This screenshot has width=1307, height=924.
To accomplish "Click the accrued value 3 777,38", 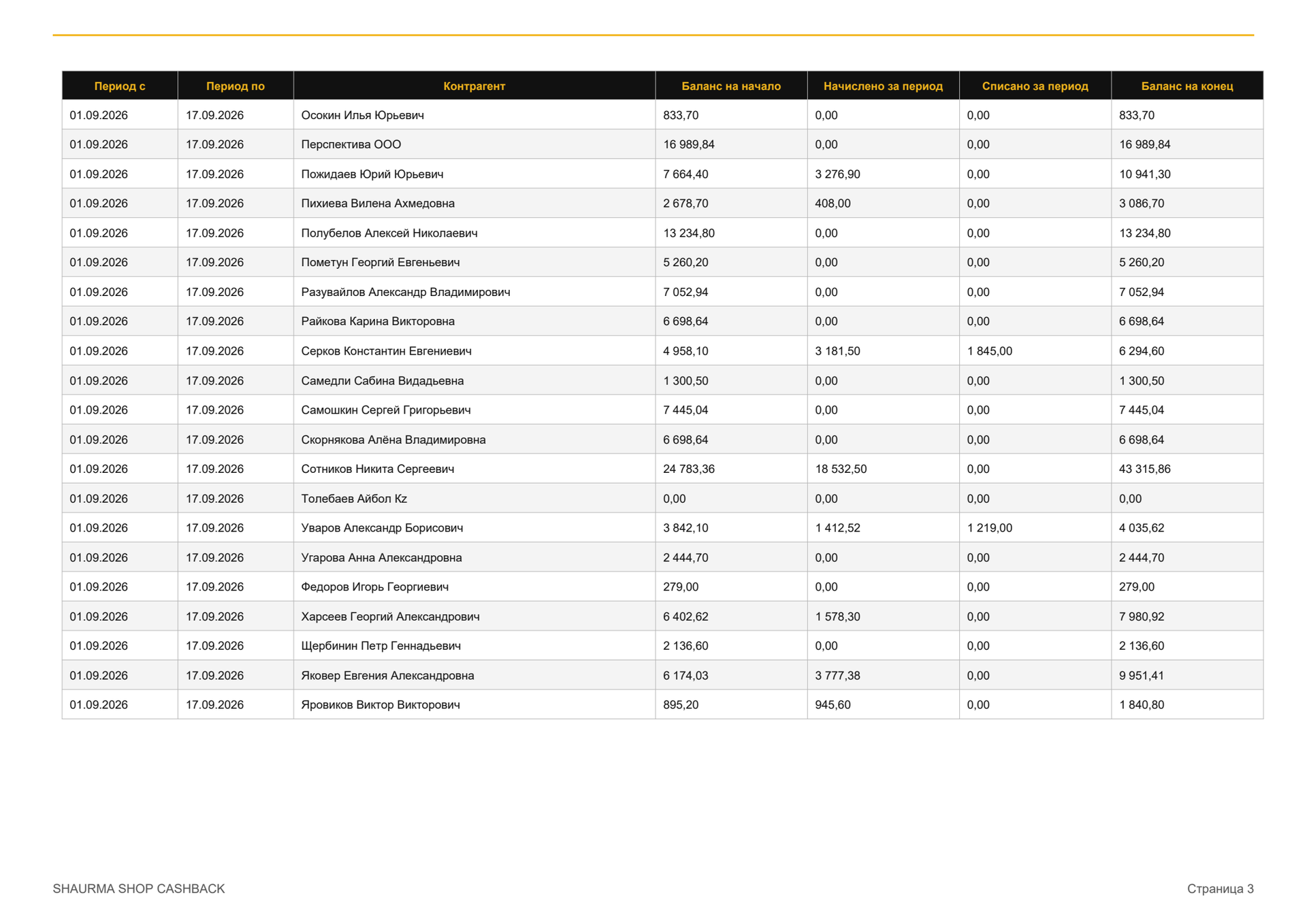I will pyautogui.click(x=837, y=676).
